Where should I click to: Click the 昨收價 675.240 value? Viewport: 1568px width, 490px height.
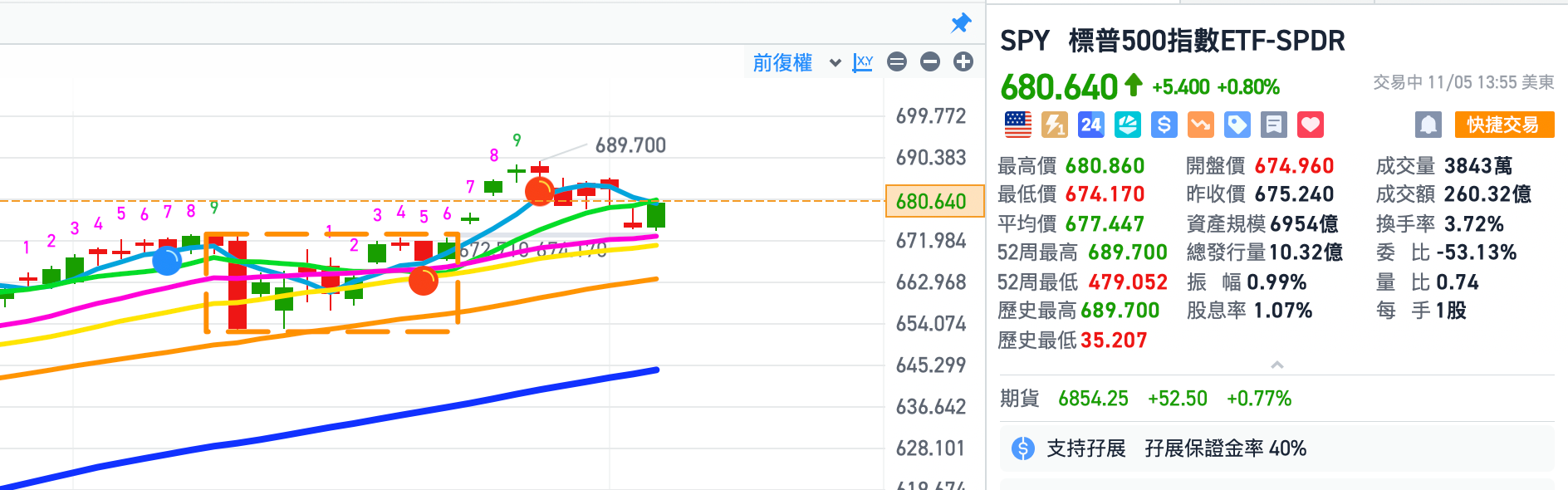1294,194
